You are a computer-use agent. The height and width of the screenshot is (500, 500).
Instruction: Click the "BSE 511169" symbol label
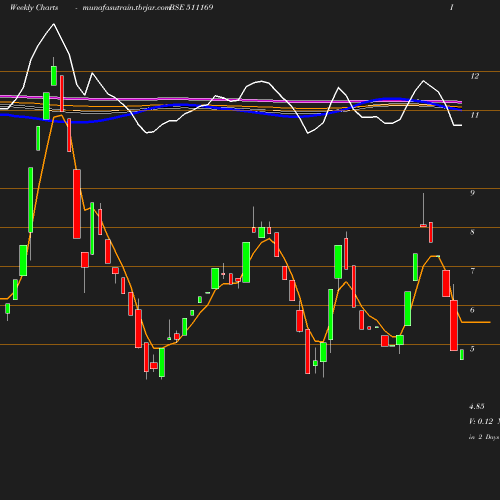click(191, 7)
